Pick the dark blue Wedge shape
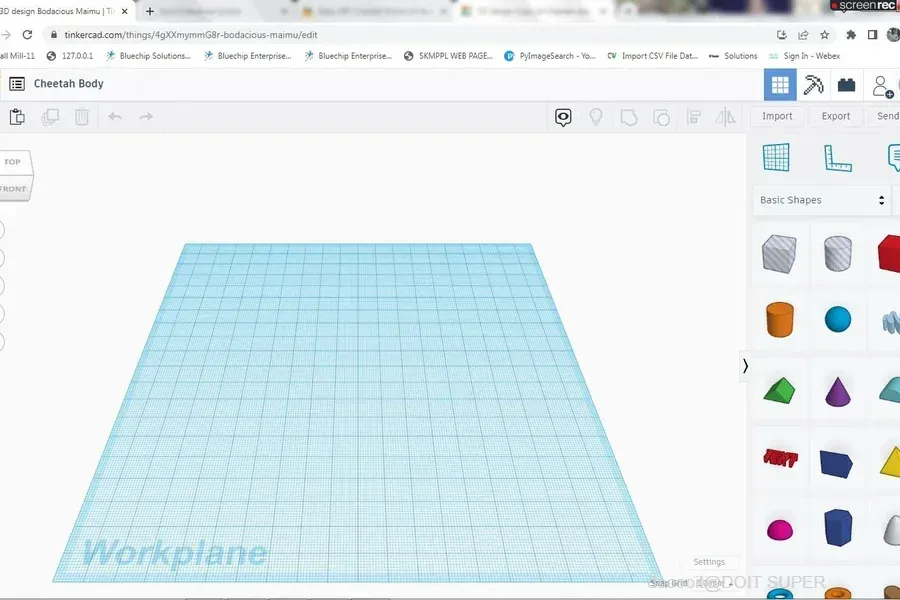The image size is (900, 600). [x=836, y=463]
